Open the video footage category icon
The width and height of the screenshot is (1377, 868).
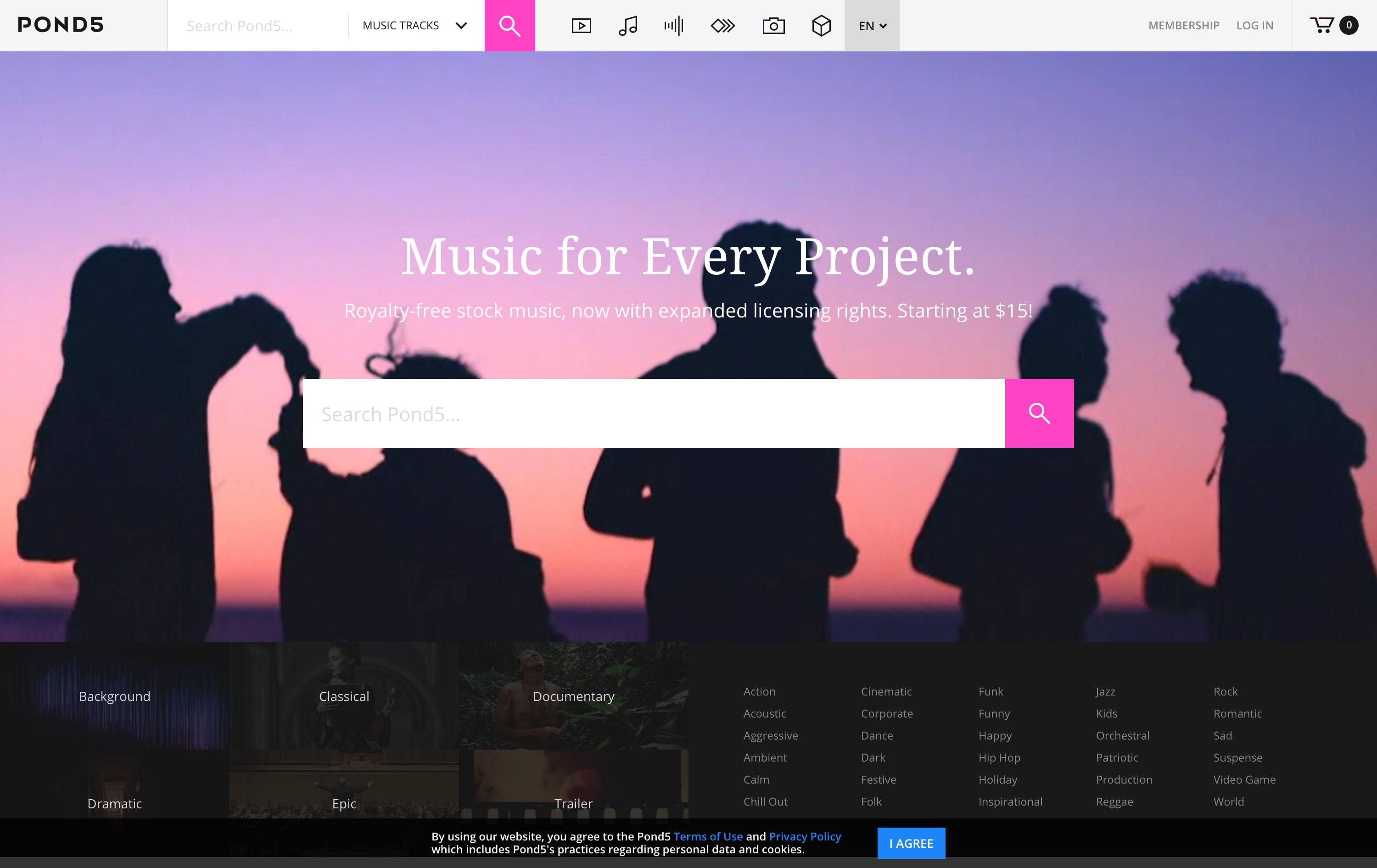click(581, 26)
